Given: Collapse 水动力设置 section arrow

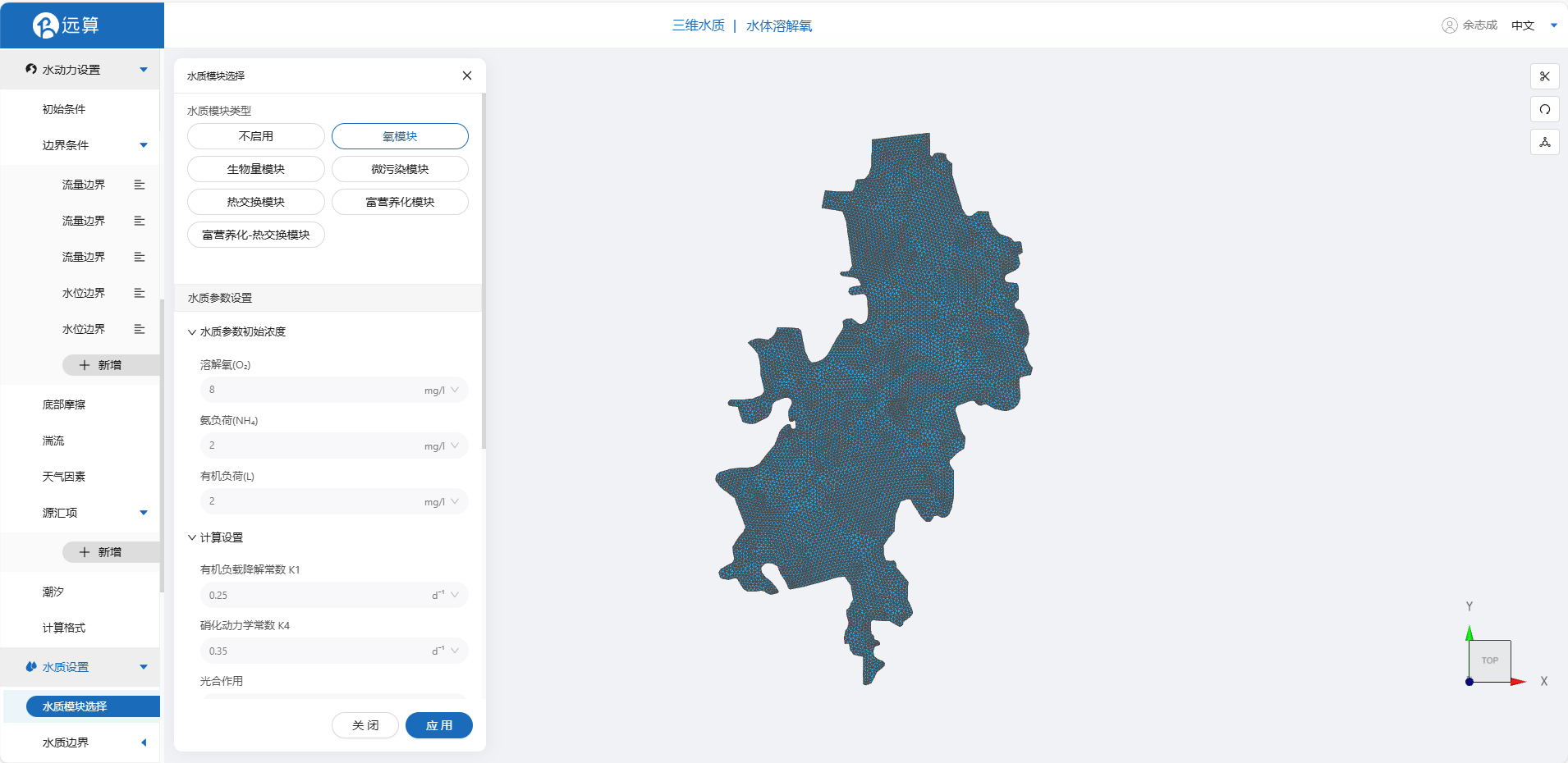Looking at the screenshot, I should coord(144,70).
